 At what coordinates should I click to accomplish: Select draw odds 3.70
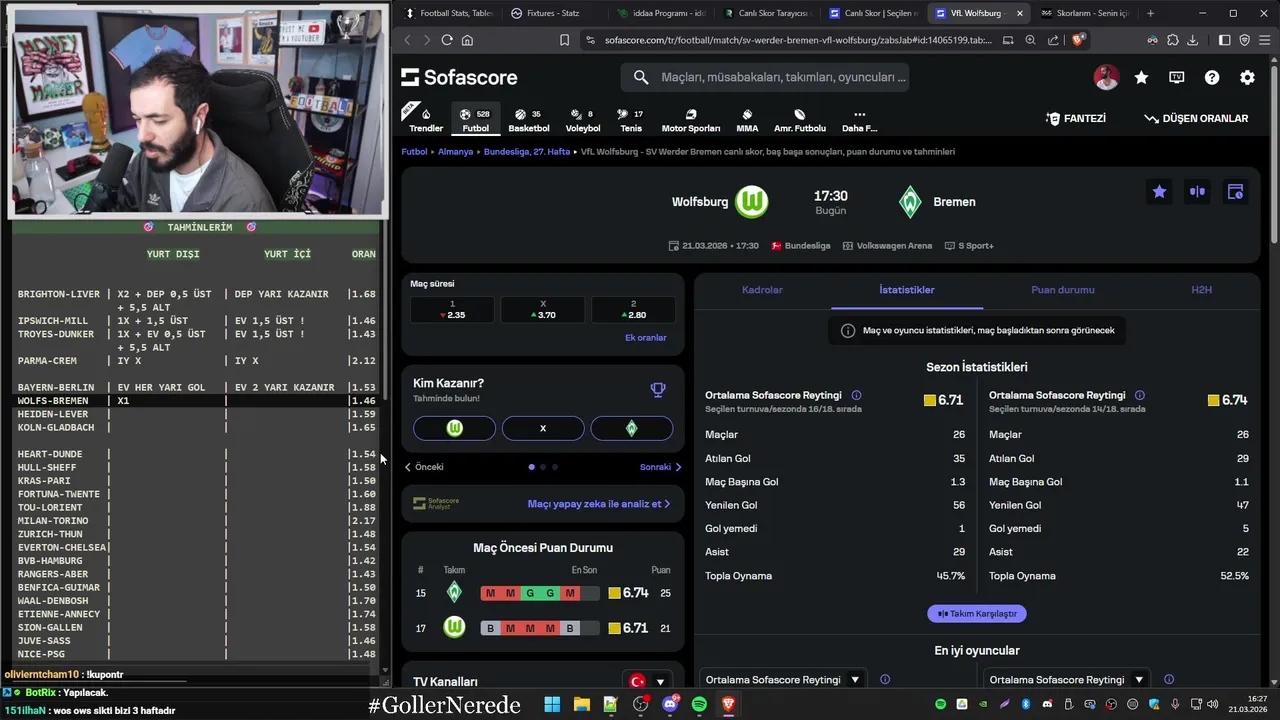tap(542, 310)
